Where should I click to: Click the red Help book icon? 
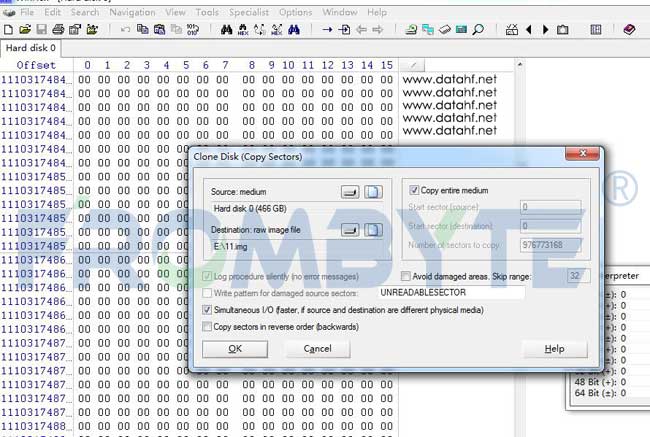[x=629, y=29]
